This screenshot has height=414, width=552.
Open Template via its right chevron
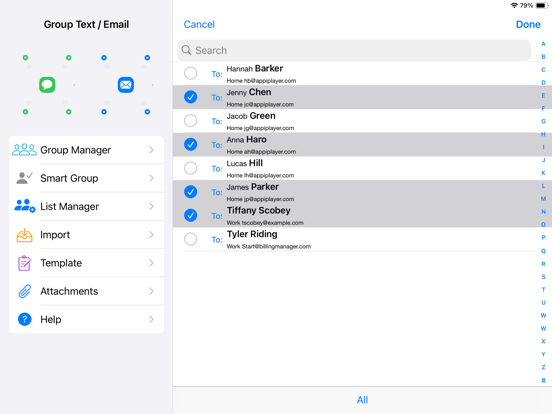tap(151, 263)
